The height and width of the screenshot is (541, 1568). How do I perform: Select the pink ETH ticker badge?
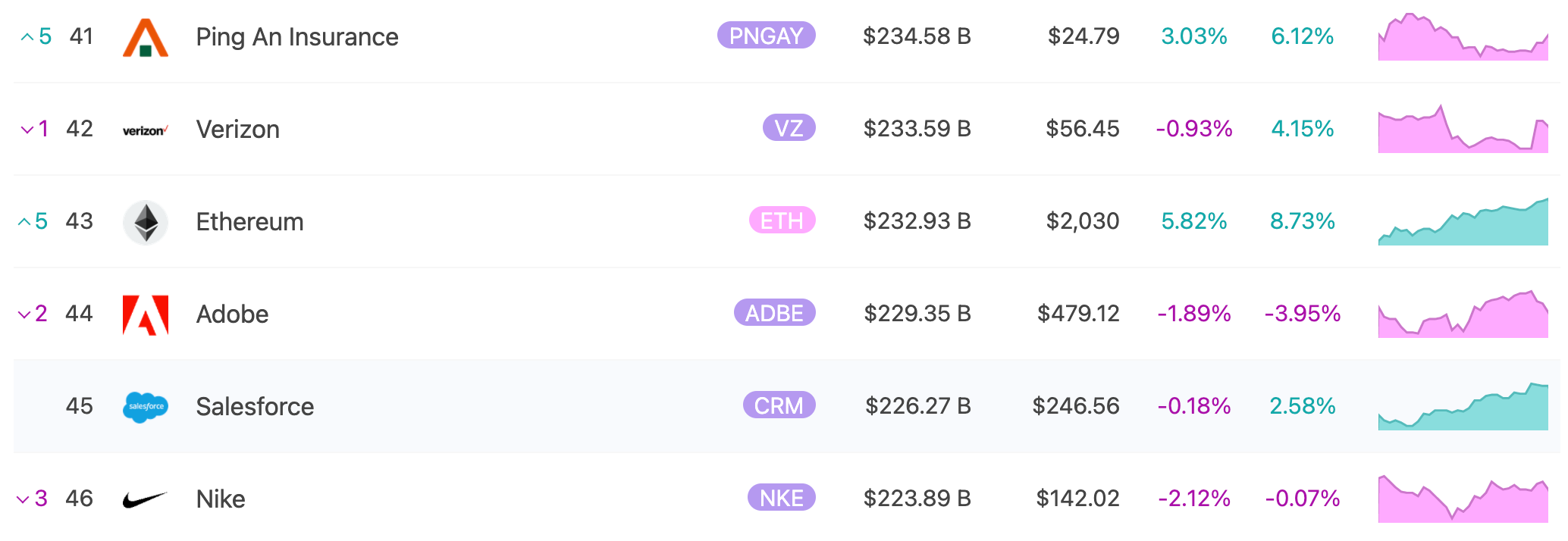coord(782,220)
